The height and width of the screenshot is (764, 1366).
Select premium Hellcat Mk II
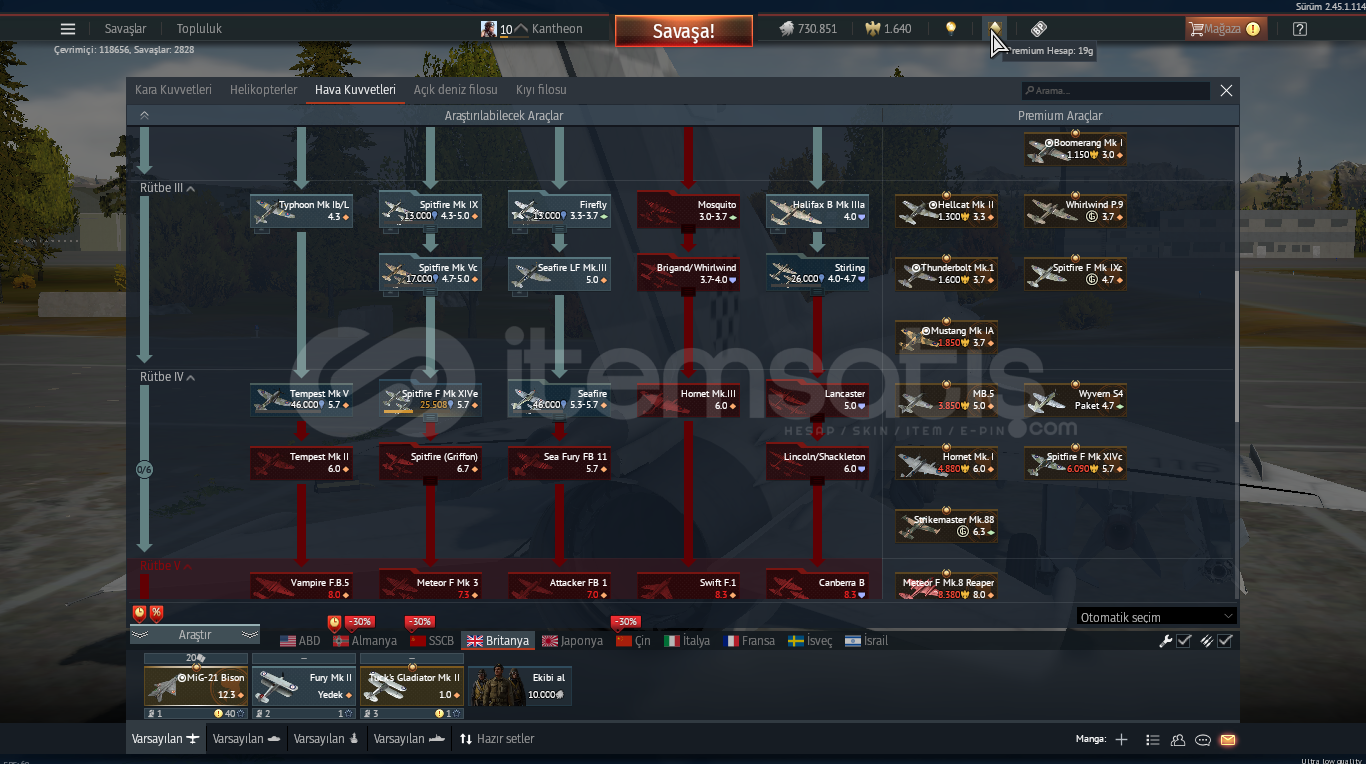click(946, 210)
